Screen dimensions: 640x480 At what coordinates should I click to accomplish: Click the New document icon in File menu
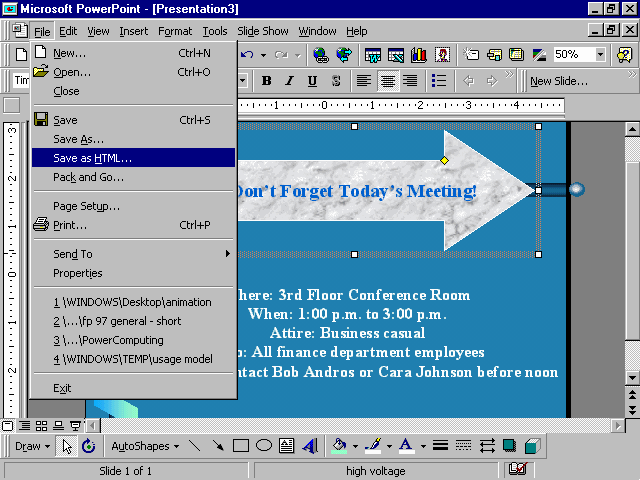[41, 52]
